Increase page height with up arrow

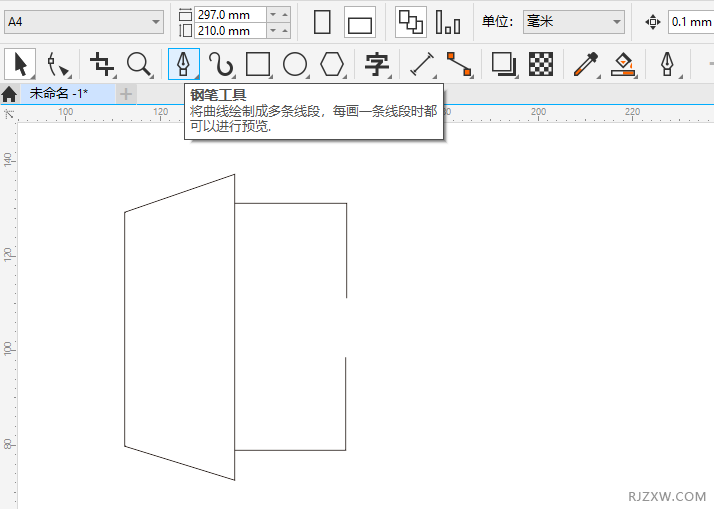coord(285,31)
